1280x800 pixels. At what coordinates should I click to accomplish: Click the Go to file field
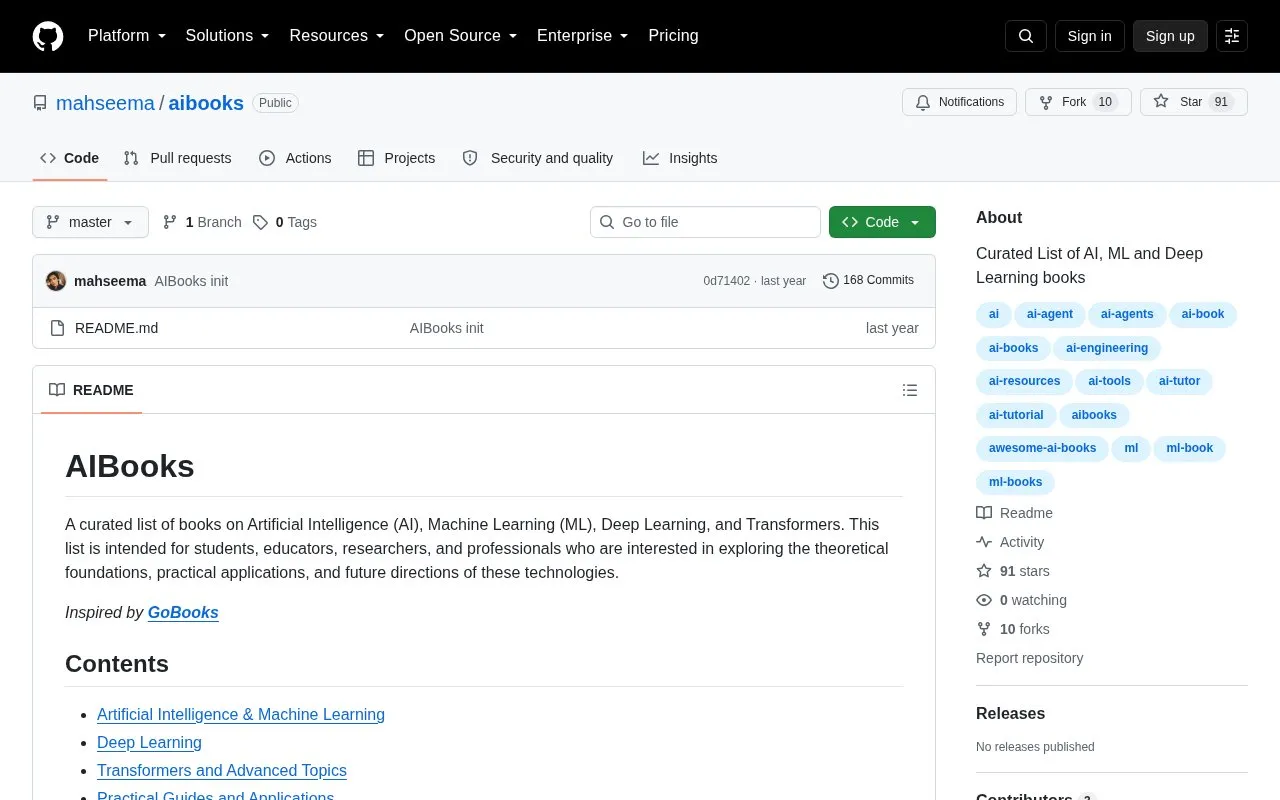pos(705,222)
